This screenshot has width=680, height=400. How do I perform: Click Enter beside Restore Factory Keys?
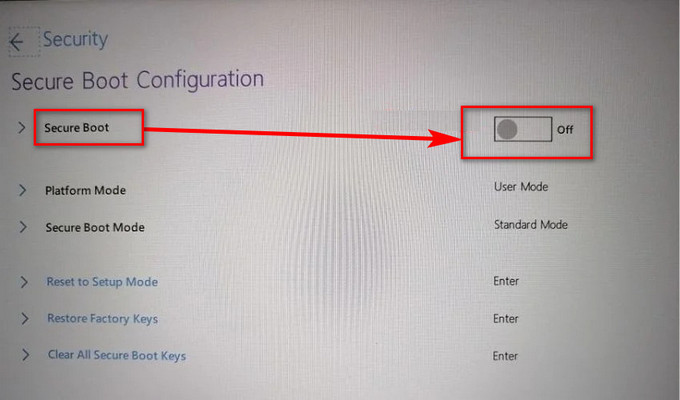pos(505,319)
